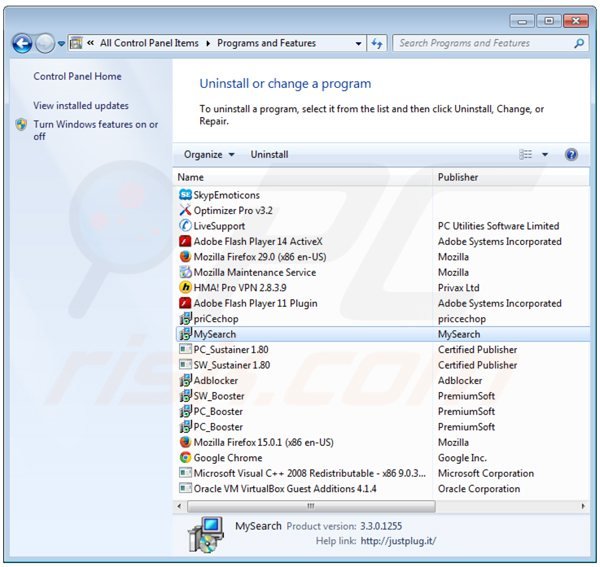Click the Privax Ltd publisher cell
Viewport: 600px width, 567px height.
458,288
